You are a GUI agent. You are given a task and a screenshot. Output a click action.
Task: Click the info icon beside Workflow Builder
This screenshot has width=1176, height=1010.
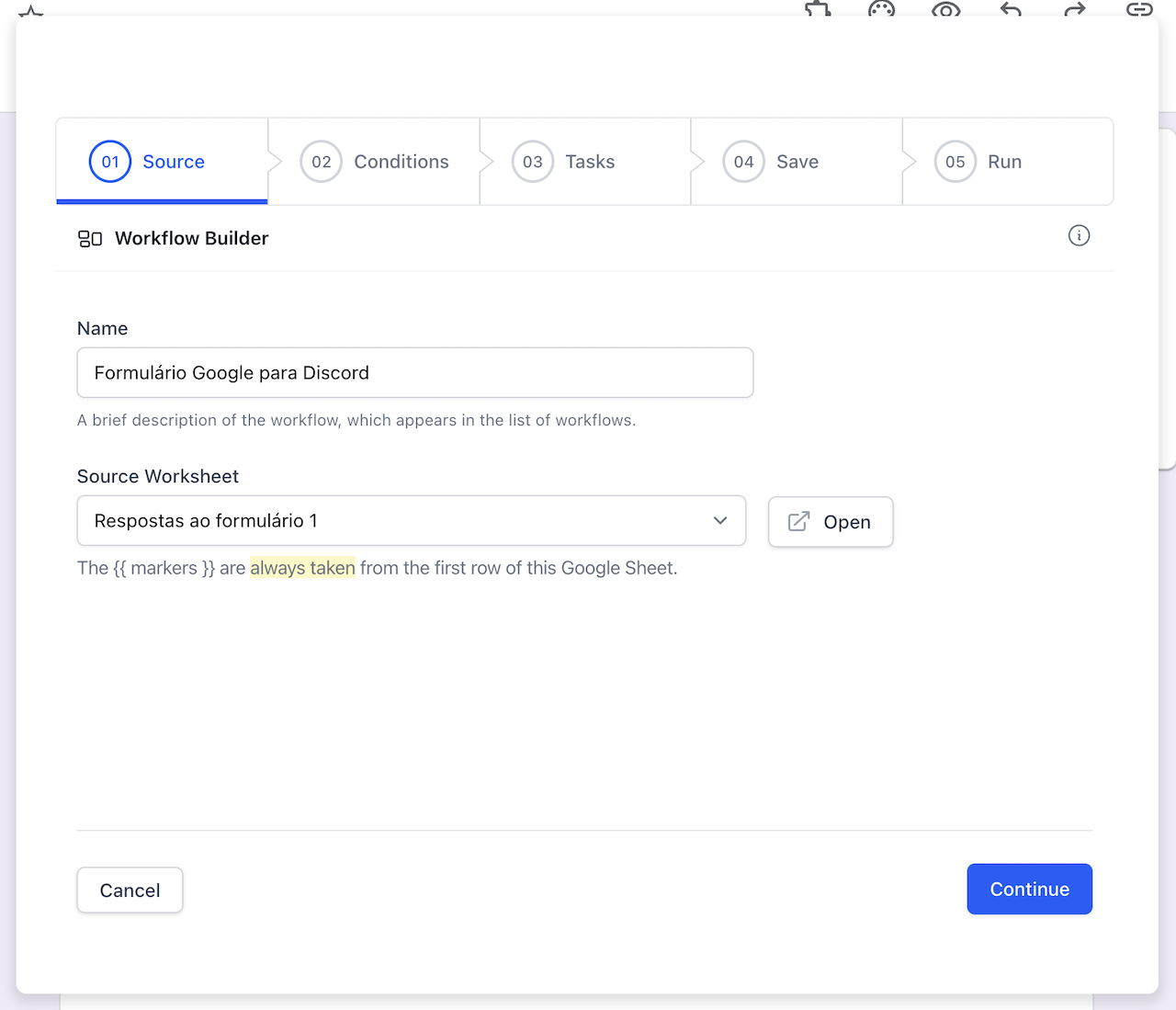click(1079, 236)
